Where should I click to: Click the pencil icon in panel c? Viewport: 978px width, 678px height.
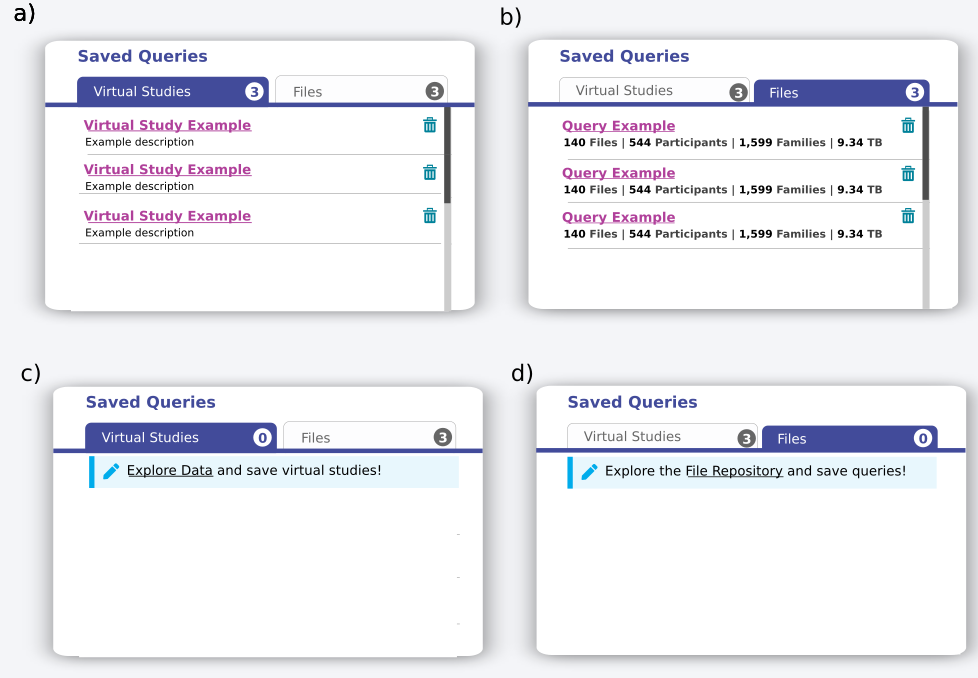111,470
